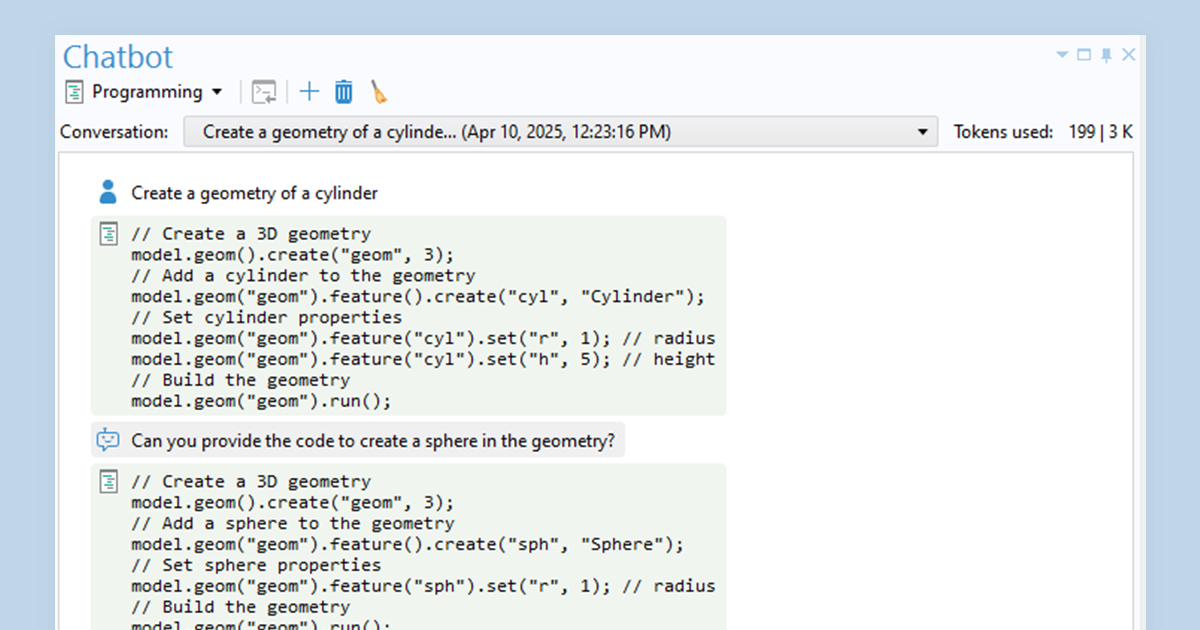The width and height of the screenshot is (1200, 630).
Task: Select the 'Create a geometry of a cylinder' message
Action: click(x=254, y=193)
